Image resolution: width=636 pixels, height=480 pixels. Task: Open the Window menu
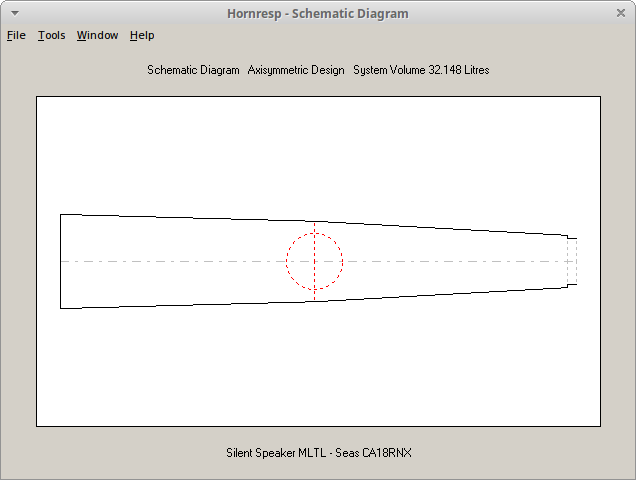click(97, 35)
